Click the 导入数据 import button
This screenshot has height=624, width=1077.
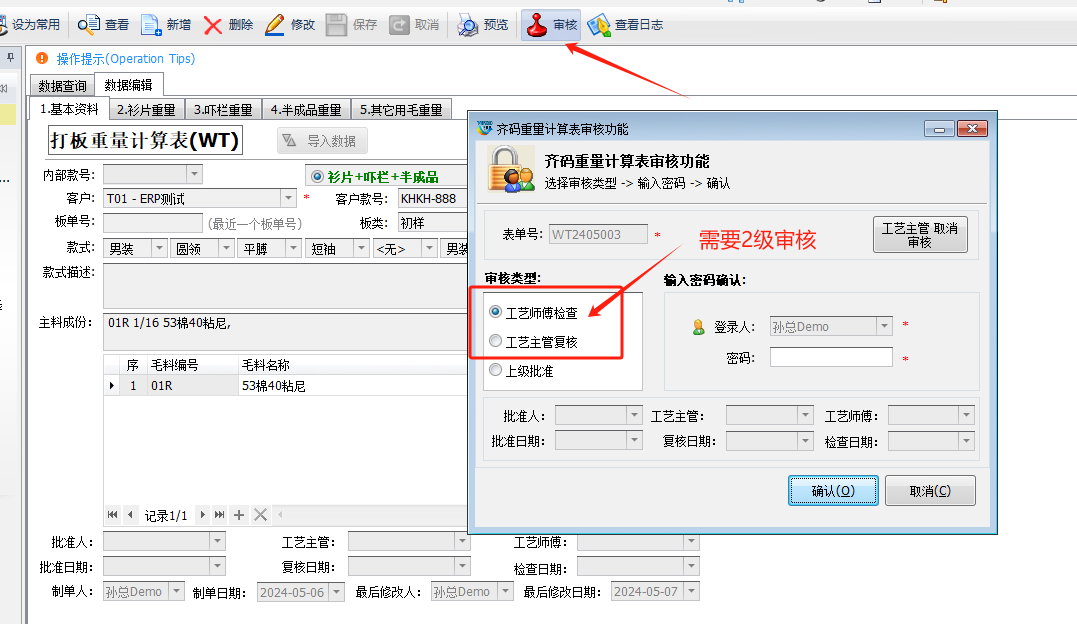322,141
